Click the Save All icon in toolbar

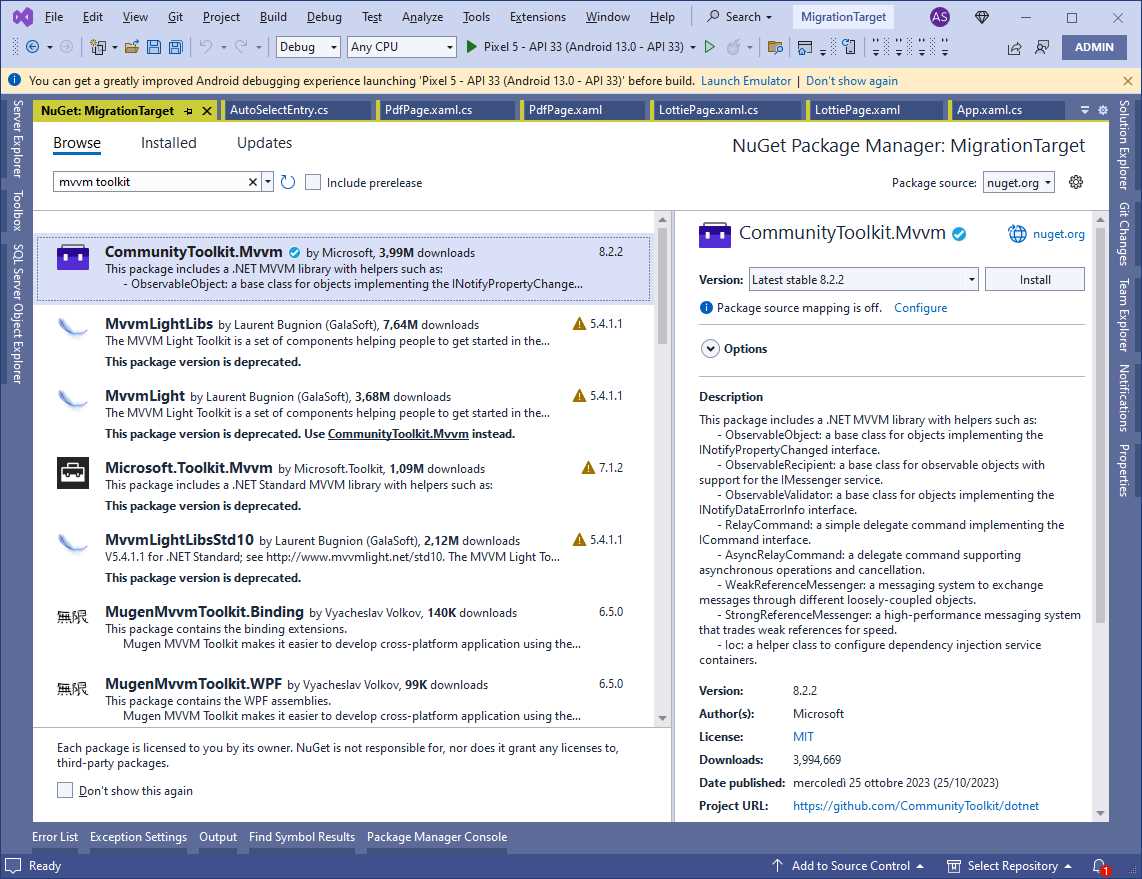click(x=175, y=47)
